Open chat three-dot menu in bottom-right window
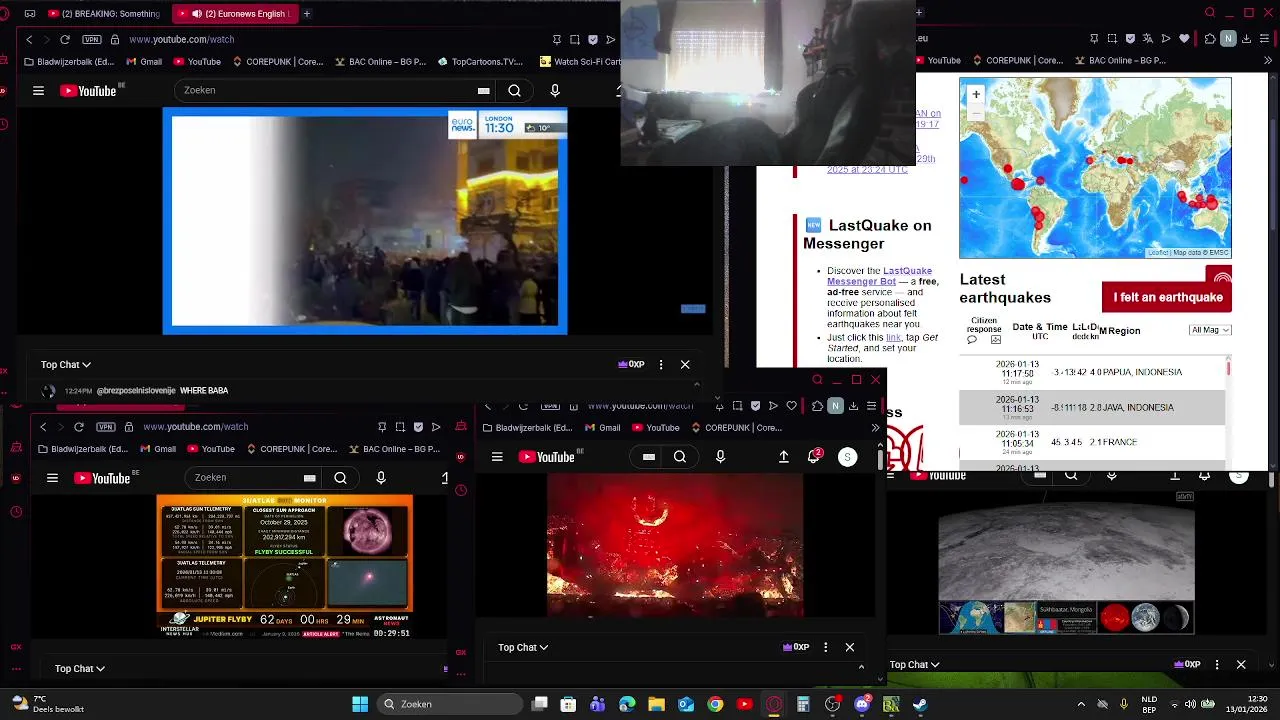 point(1217,665)
